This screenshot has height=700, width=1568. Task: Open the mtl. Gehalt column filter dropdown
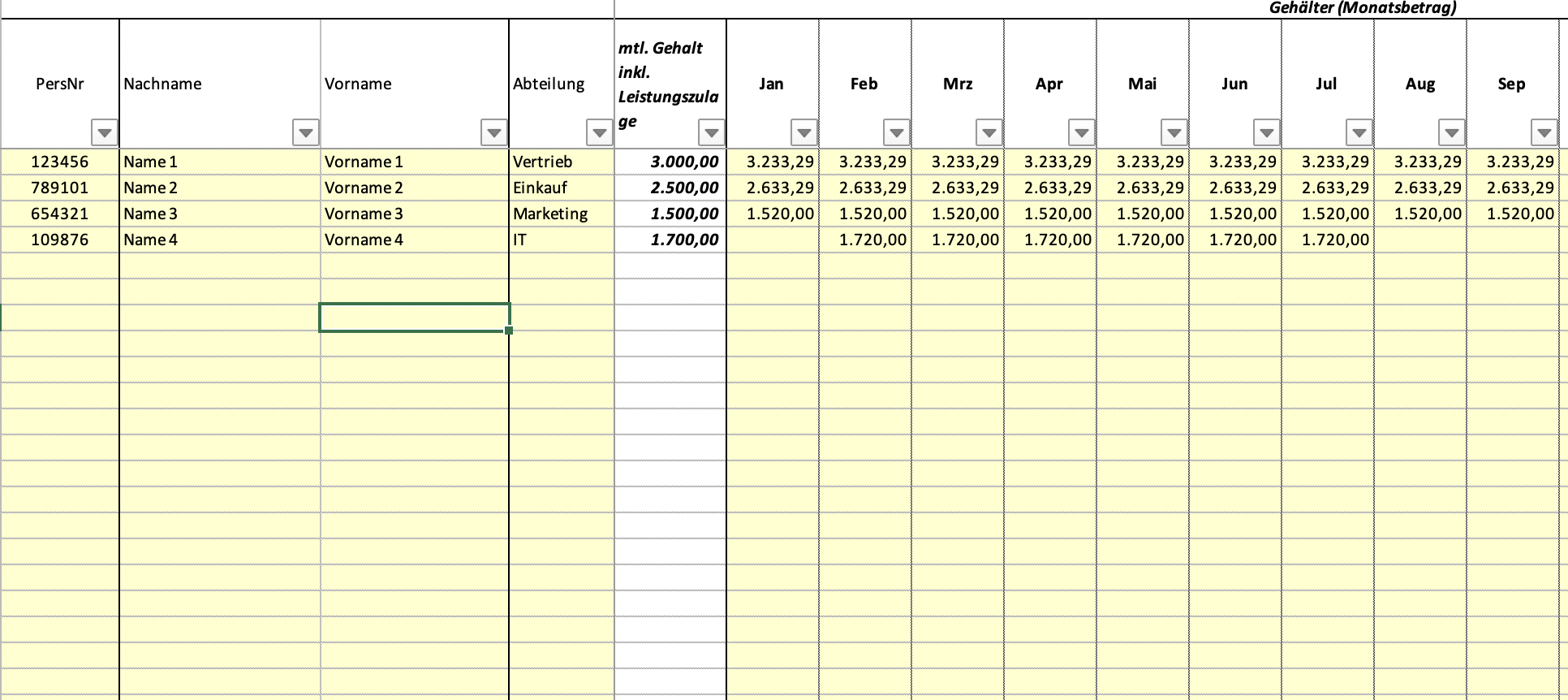pyautogui.click(x=711, y=132)
